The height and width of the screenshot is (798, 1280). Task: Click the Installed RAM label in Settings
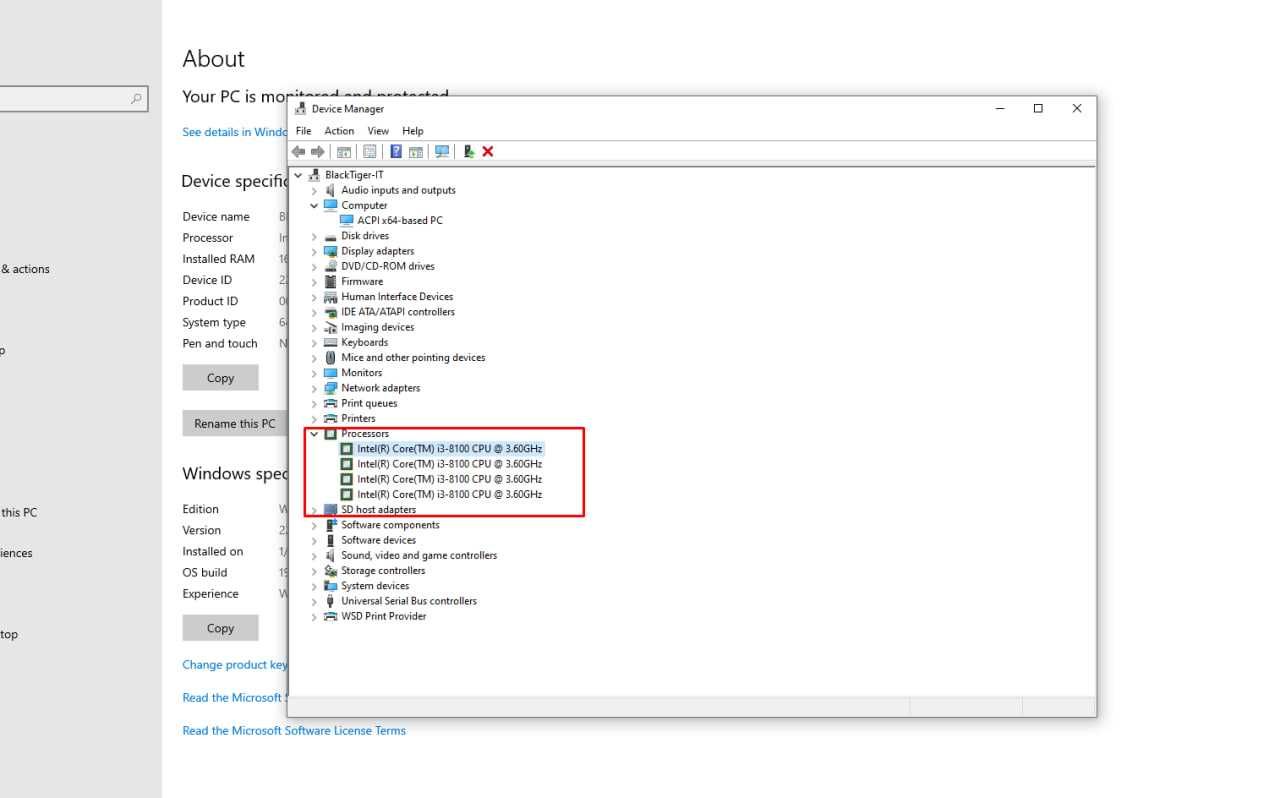click(x=218, y=259)
